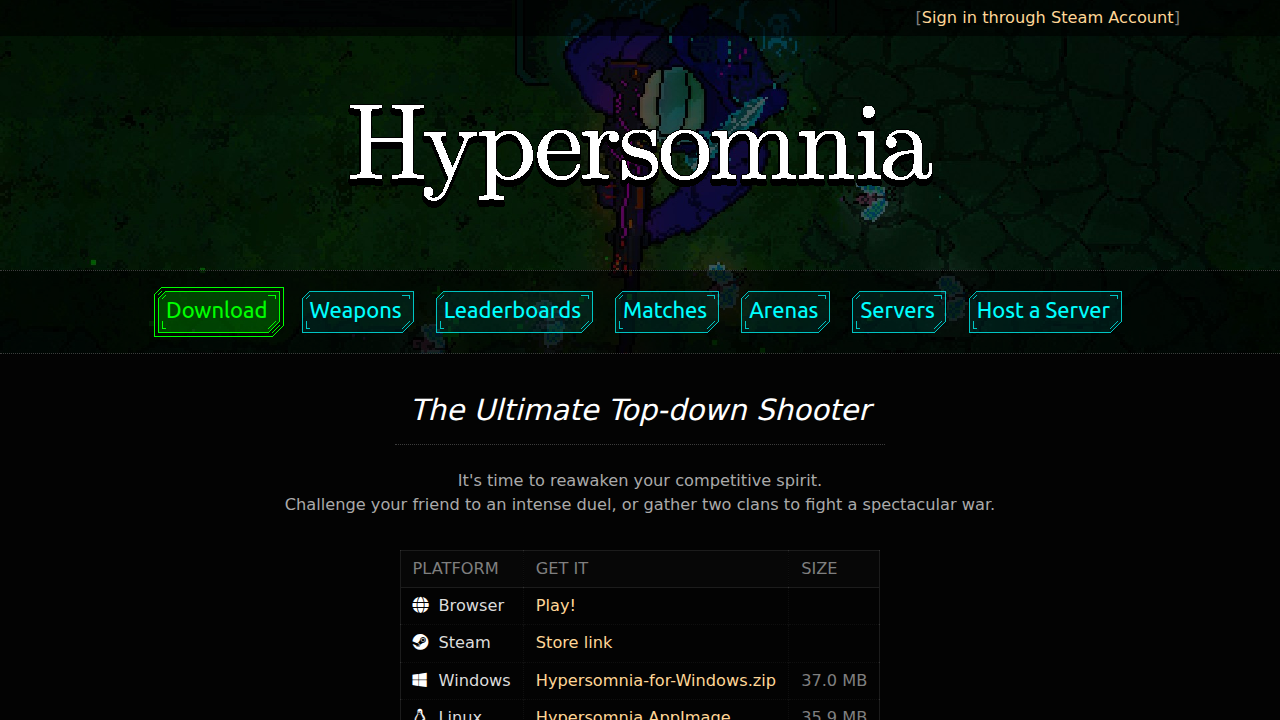
Task: Click the Play! browser link
Action: point(555,605)
